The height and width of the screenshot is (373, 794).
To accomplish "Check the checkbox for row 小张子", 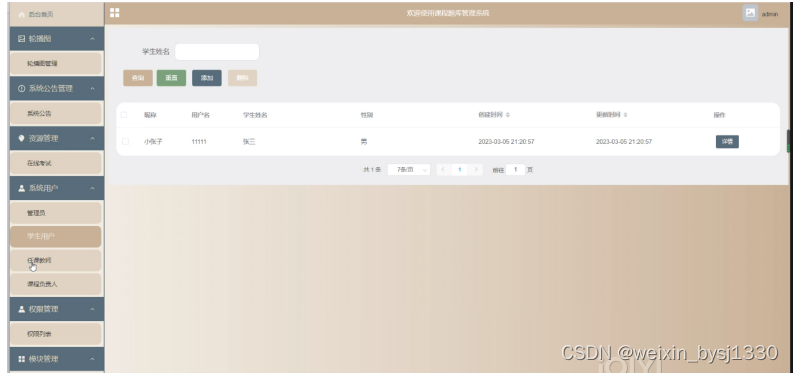I will point(126,142).
